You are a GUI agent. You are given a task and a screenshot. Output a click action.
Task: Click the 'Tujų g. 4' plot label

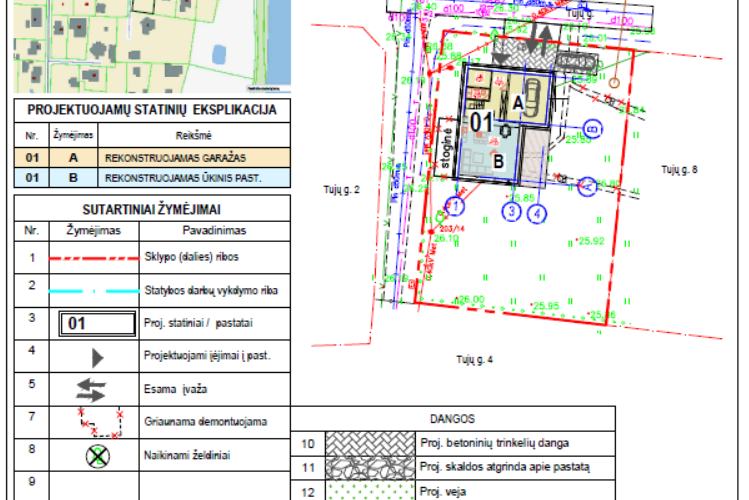click(x=474, y=360)
